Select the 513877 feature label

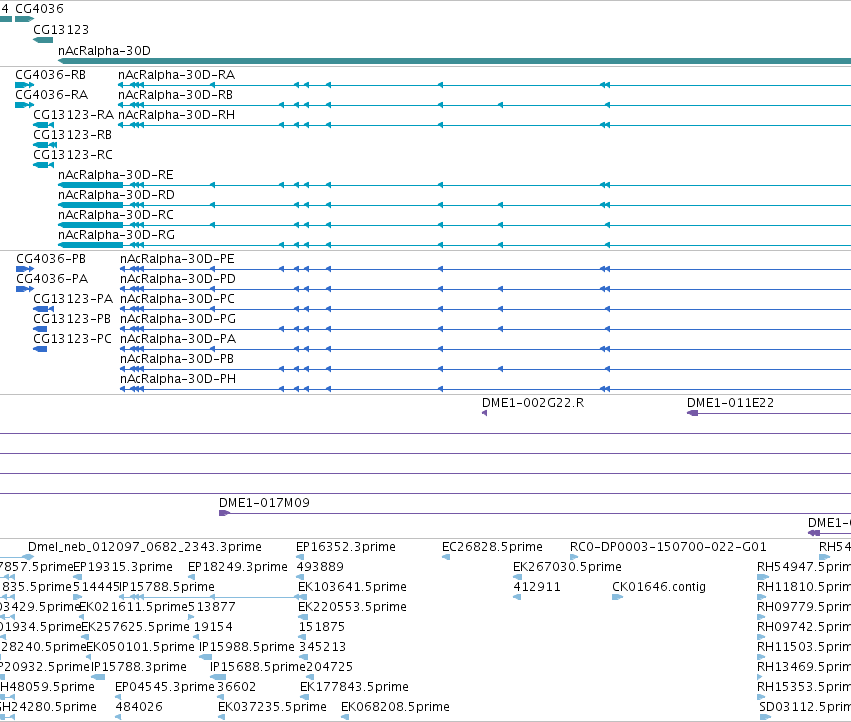pyautogui.click(x=212, y=607)
